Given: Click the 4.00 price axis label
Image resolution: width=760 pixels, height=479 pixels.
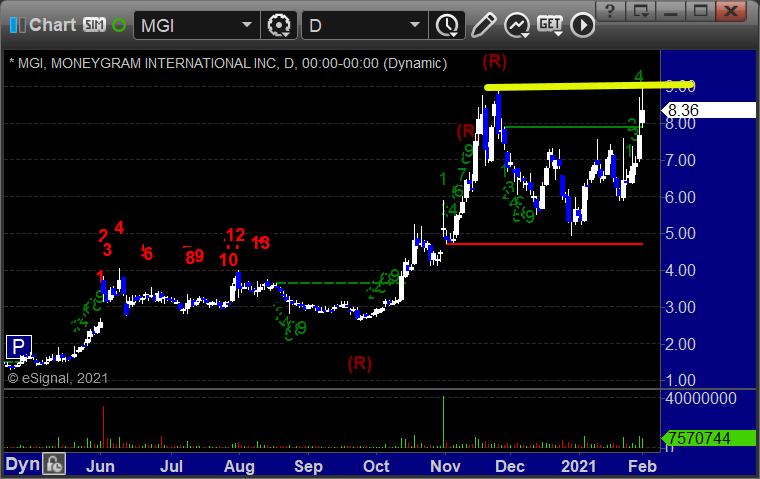Looking at the screenshot, I should [681, 271].
